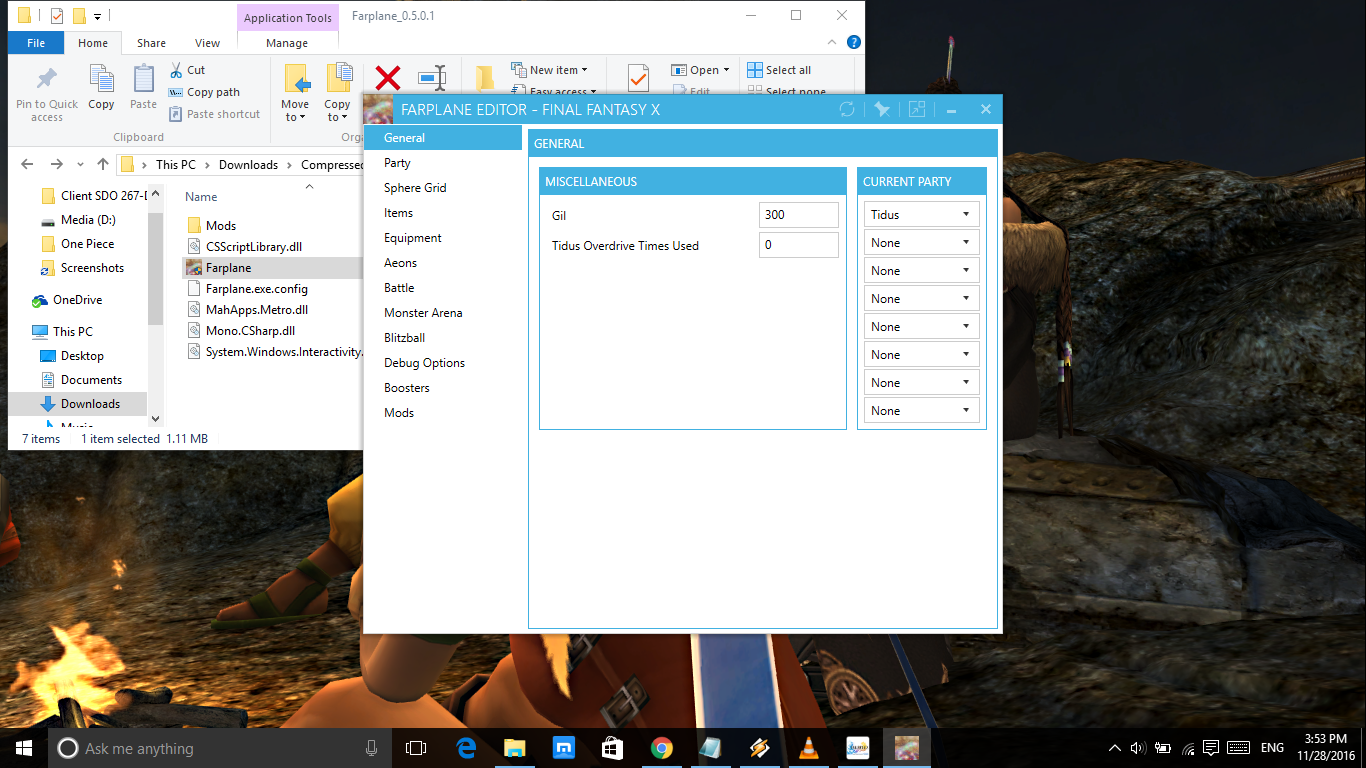Click the Gil value input field
The image size is (1366, 768).
pyautogui.click(x=798, y=215)
